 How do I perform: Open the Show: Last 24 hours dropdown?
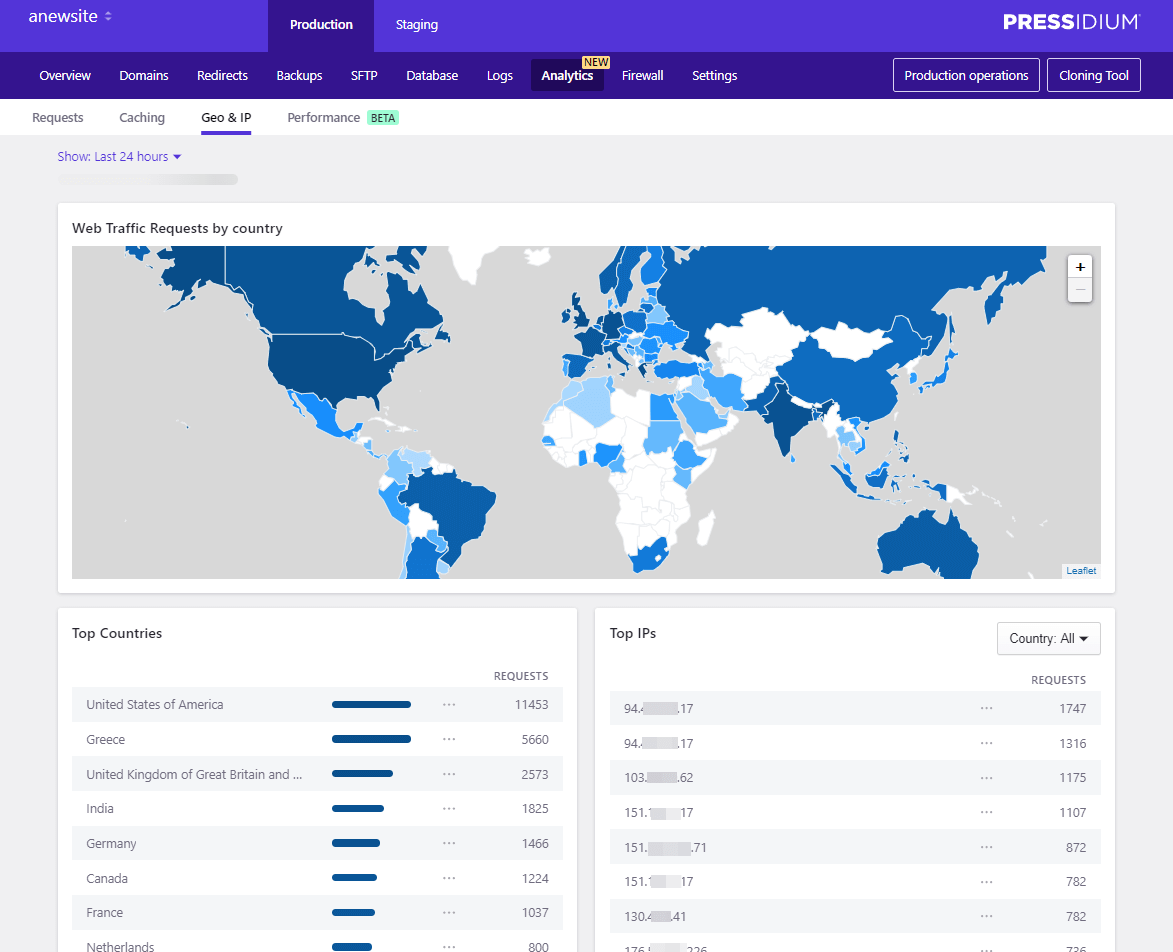point(119,156)
